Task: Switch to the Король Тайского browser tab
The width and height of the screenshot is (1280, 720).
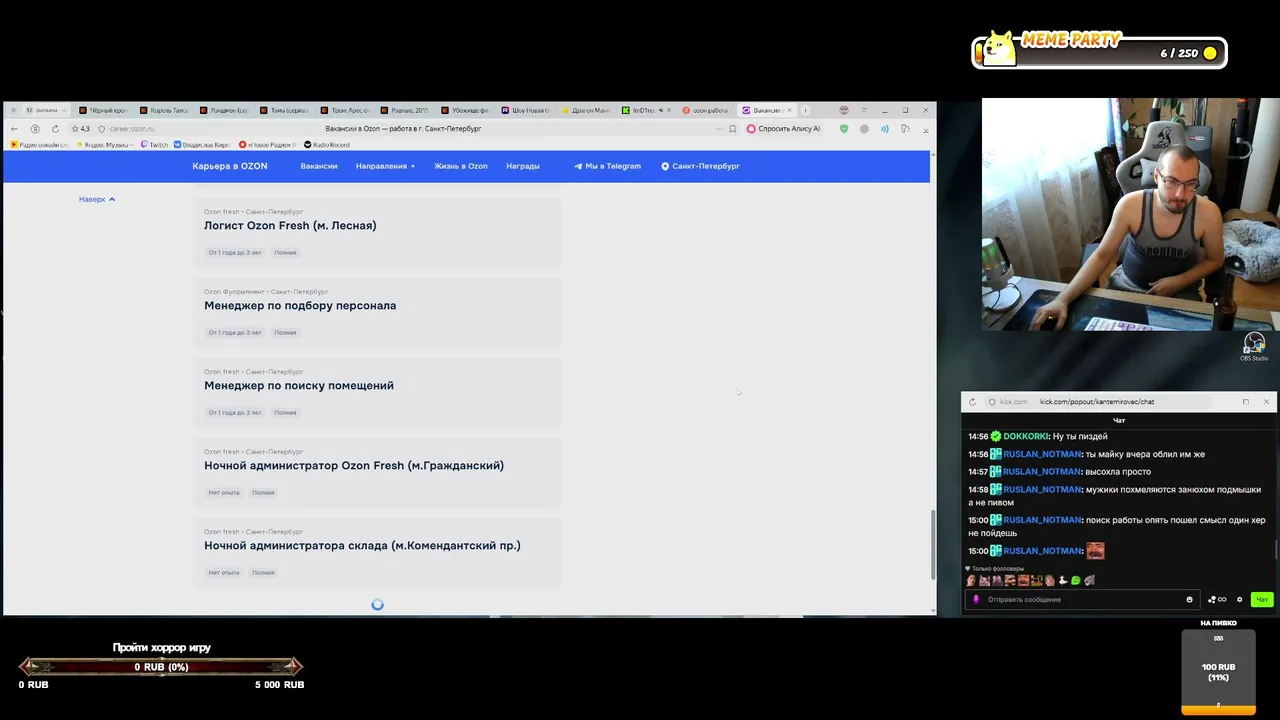Action: point(165,110)
